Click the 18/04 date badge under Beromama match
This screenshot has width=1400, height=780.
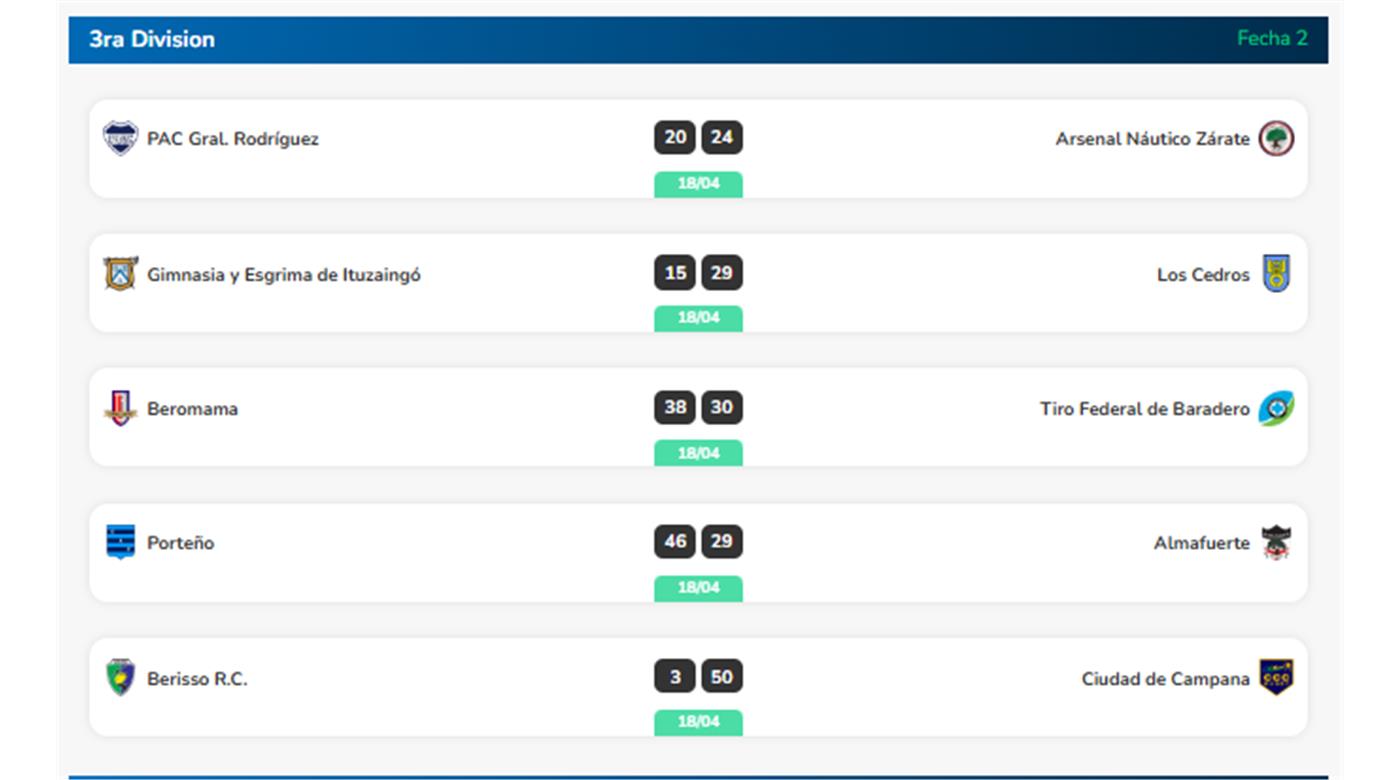[x=698, y=453]
